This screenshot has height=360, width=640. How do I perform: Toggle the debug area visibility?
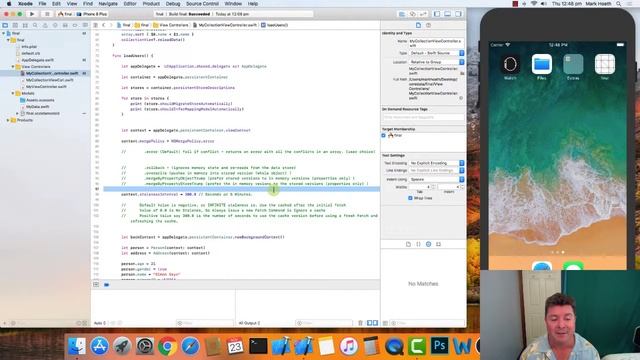tap(447, 14)
